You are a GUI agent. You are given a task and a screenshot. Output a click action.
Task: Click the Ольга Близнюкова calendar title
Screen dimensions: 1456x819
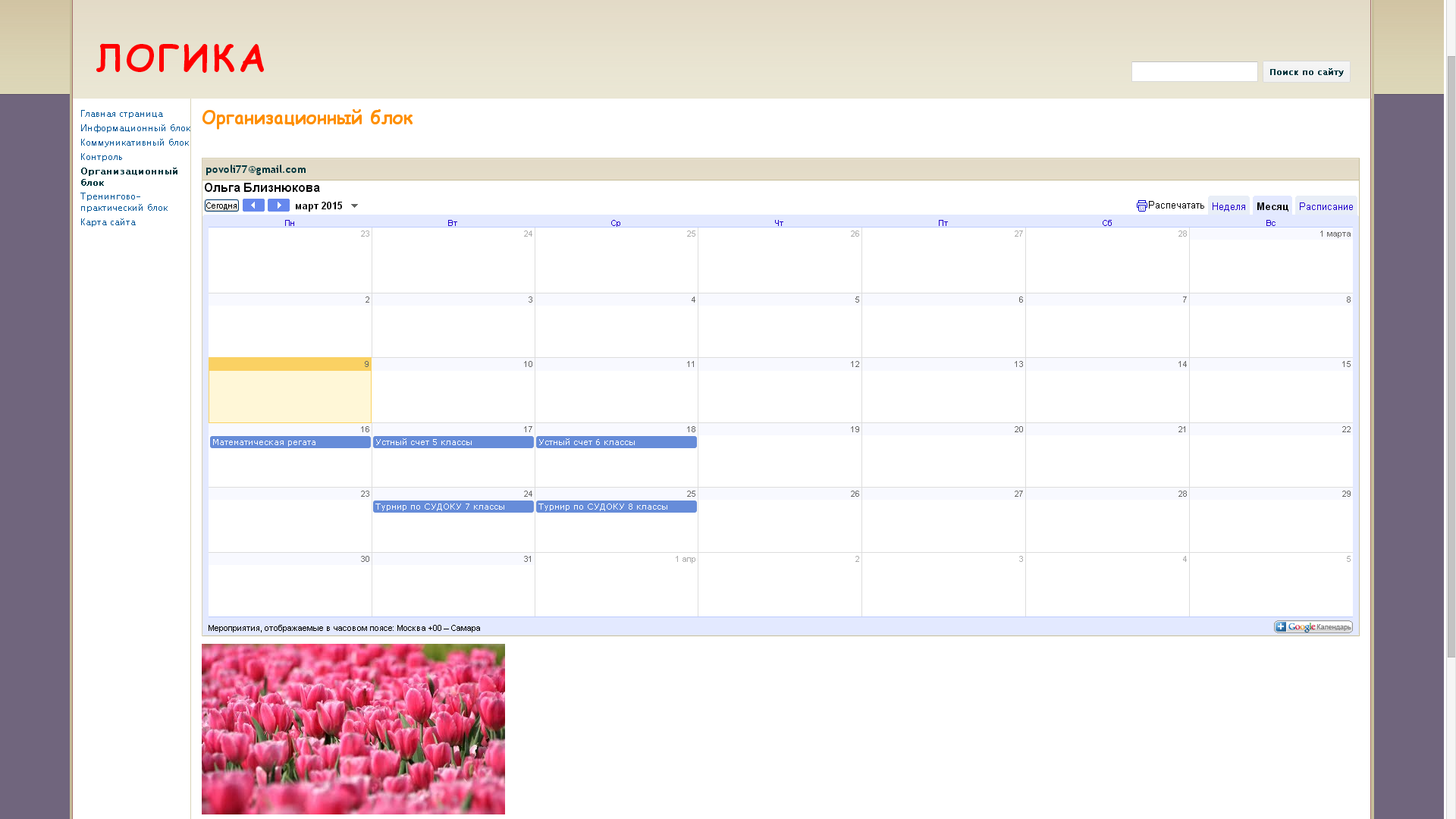262,187
